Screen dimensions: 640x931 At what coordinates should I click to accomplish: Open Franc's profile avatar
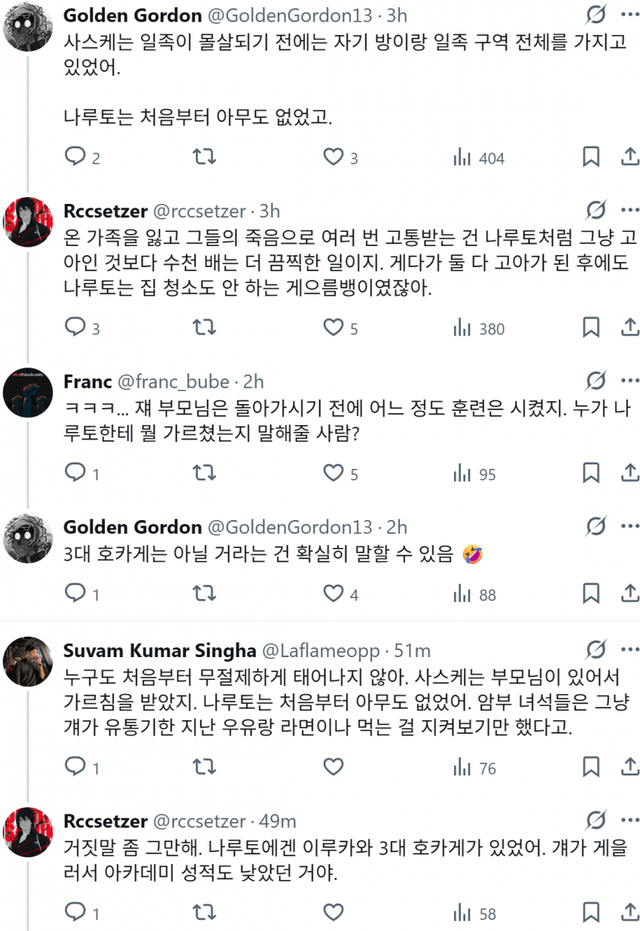[29, 393]
